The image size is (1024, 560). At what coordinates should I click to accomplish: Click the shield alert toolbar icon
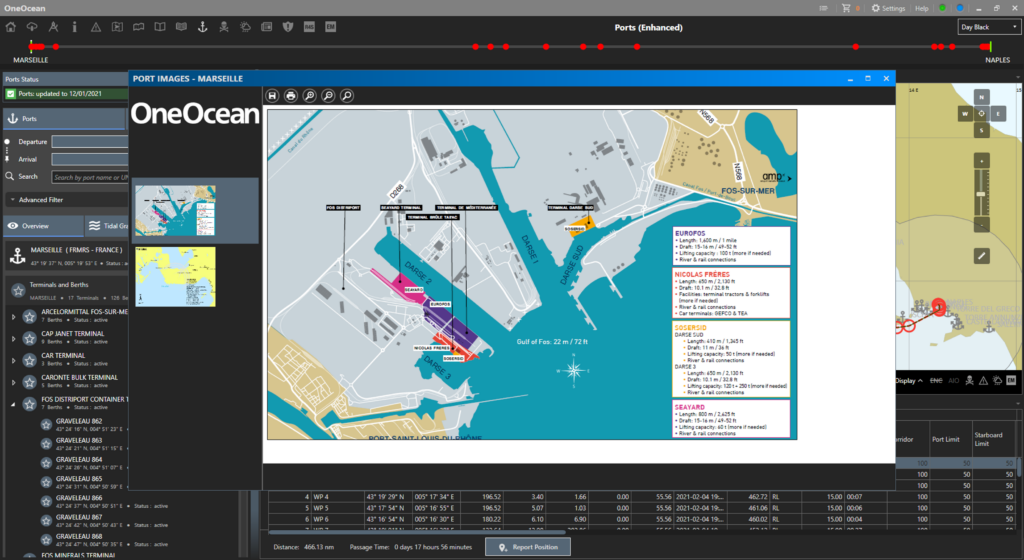pos(288,27)
